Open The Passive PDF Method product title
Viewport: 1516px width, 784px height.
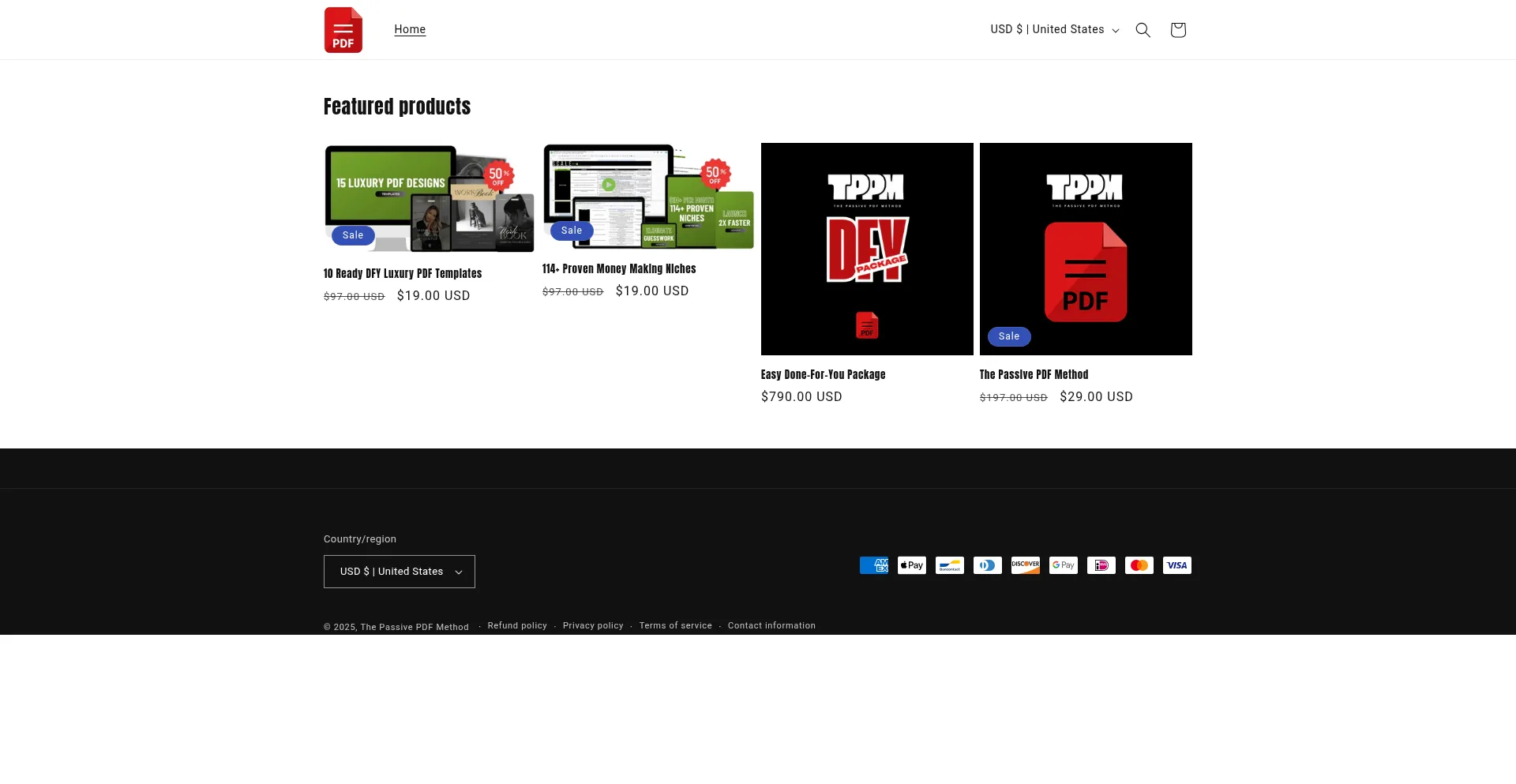point(1034,374)
